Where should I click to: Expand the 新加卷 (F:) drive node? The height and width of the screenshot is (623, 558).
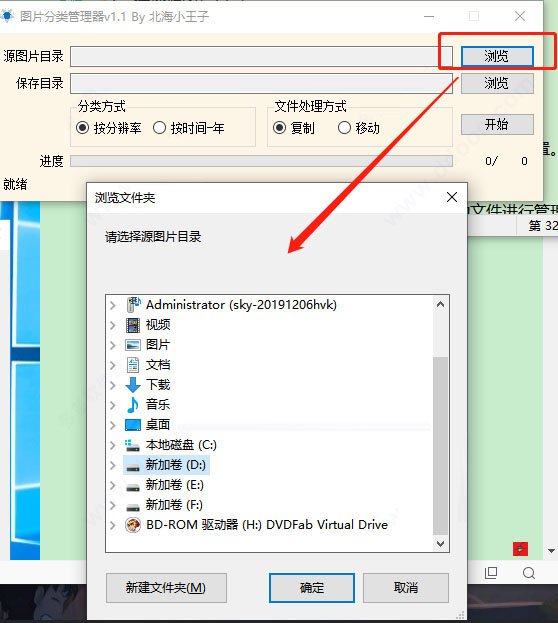pyautogui.click(x=113, y=505)
